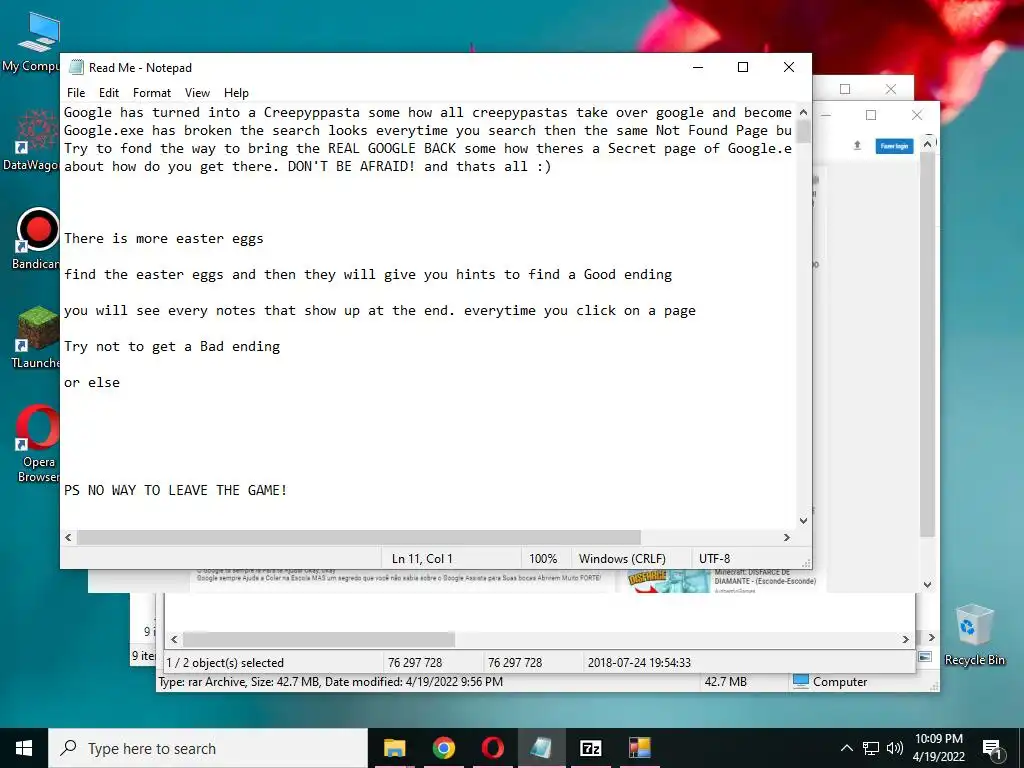
Task: Click the 42.7 MB size in Explorer status
Action: 726,681
